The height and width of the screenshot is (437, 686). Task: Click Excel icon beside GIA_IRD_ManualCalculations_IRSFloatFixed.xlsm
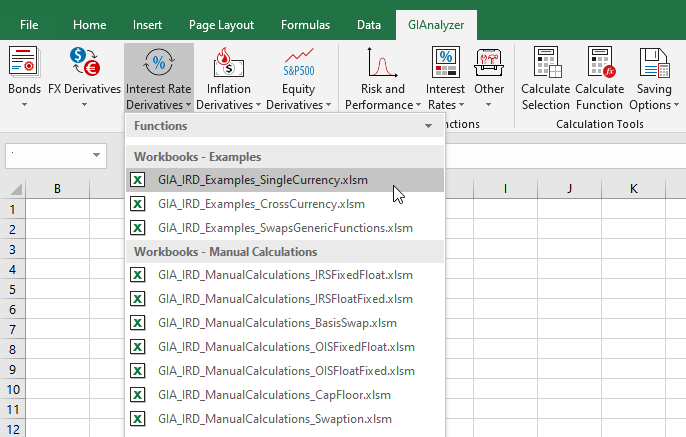point(138,299)
